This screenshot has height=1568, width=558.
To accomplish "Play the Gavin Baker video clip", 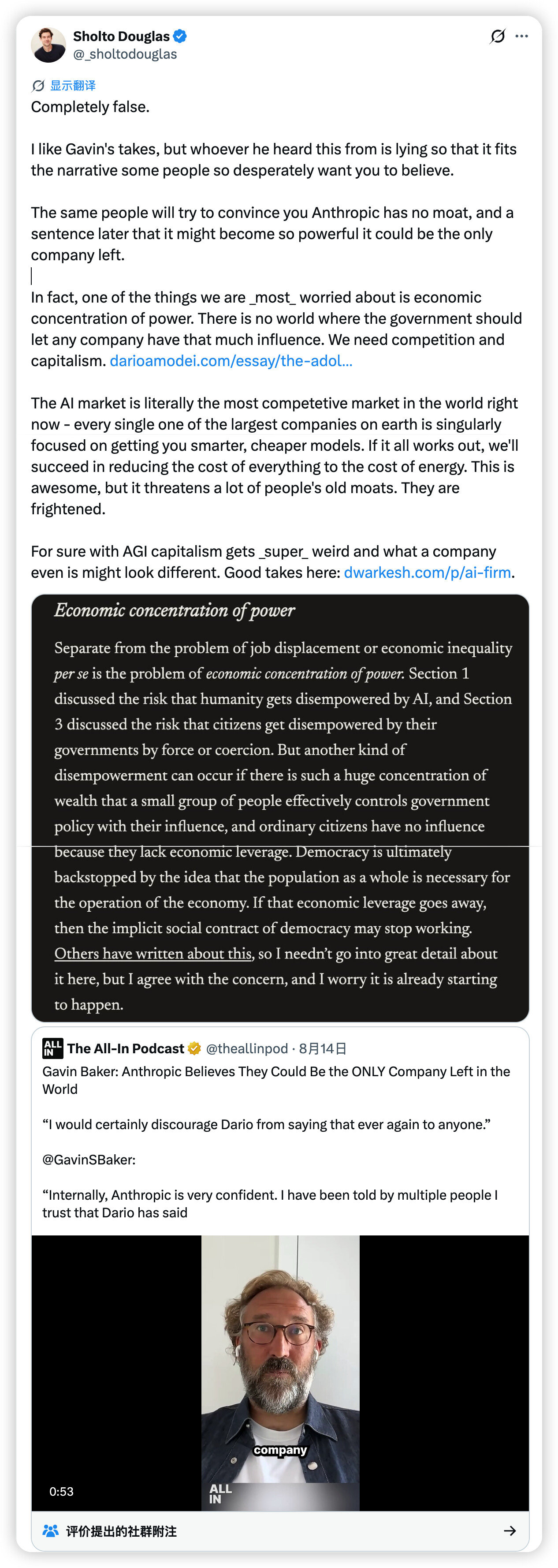I will [x=280, y=1373].
